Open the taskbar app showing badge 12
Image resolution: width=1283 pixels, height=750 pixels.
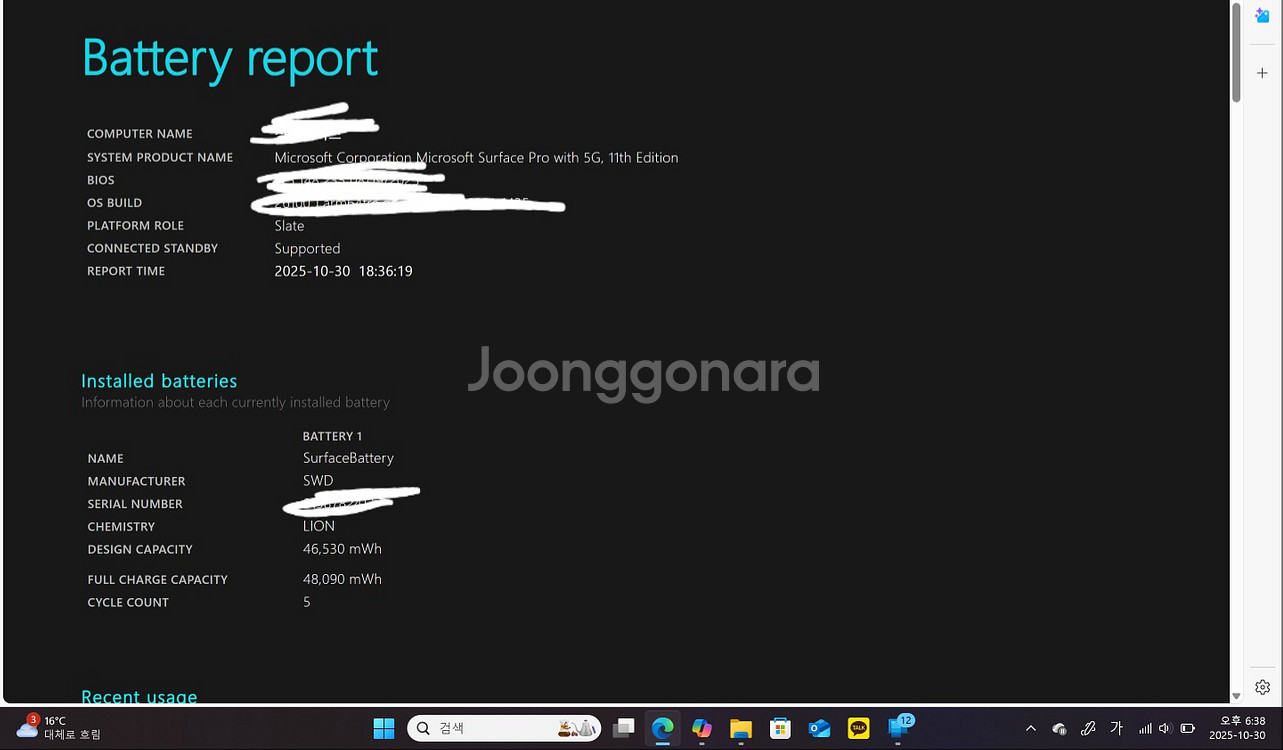tap(899, 727)
